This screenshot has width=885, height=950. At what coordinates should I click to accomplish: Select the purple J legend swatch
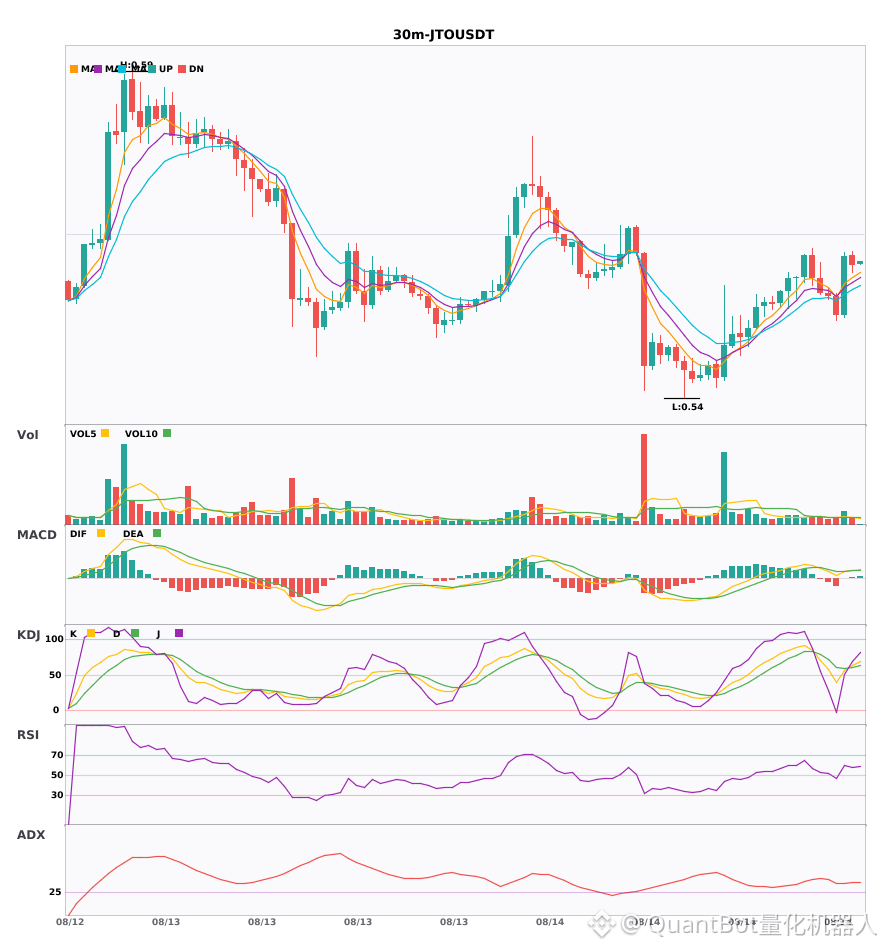point(179,633)
